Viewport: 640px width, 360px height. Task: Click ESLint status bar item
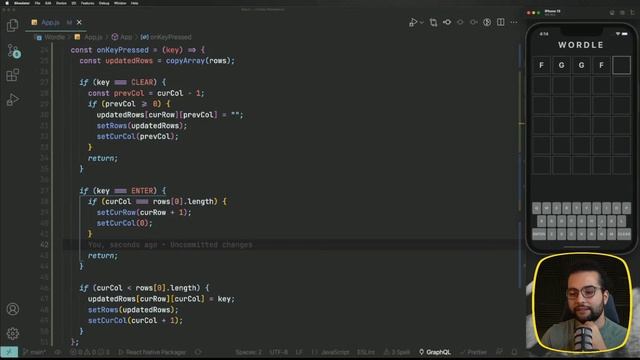pos(366,352)
